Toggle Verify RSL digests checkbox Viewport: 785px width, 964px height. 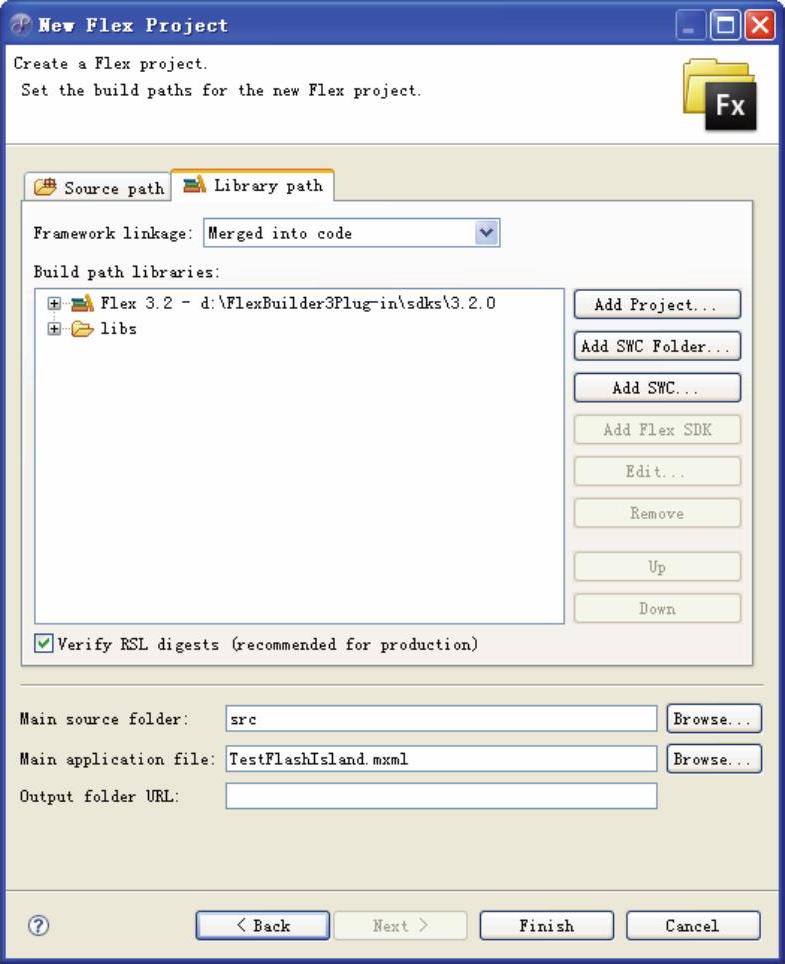pos(44,644)
